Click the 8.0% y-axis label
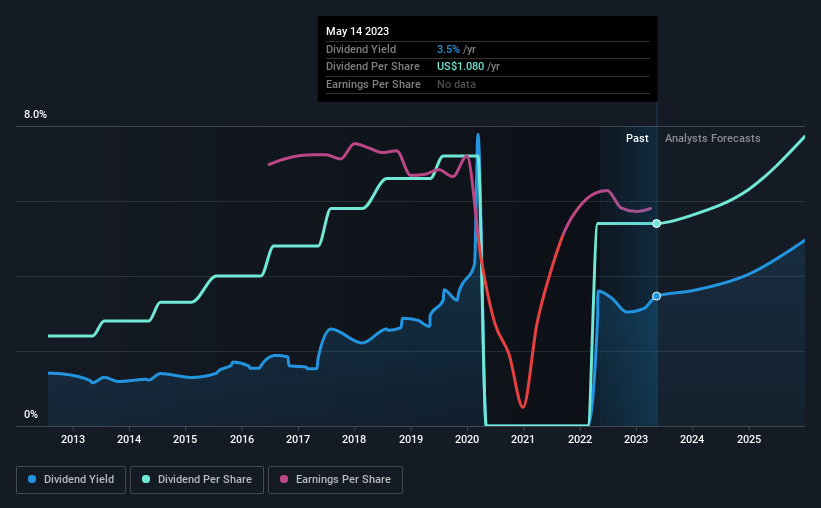This screenshot has width=821, height=508. [x=36, y=115]
